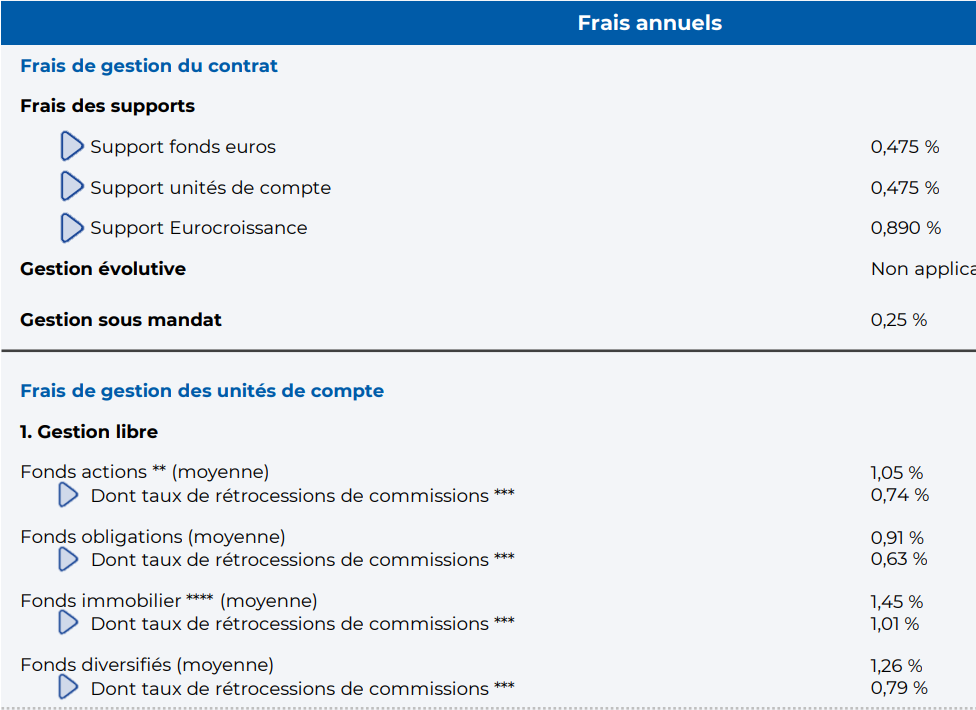The height and width of the screenshot is (710, 976).
Task: Click the arrow icon under Fonds actions
Action: tap(68, 495)
